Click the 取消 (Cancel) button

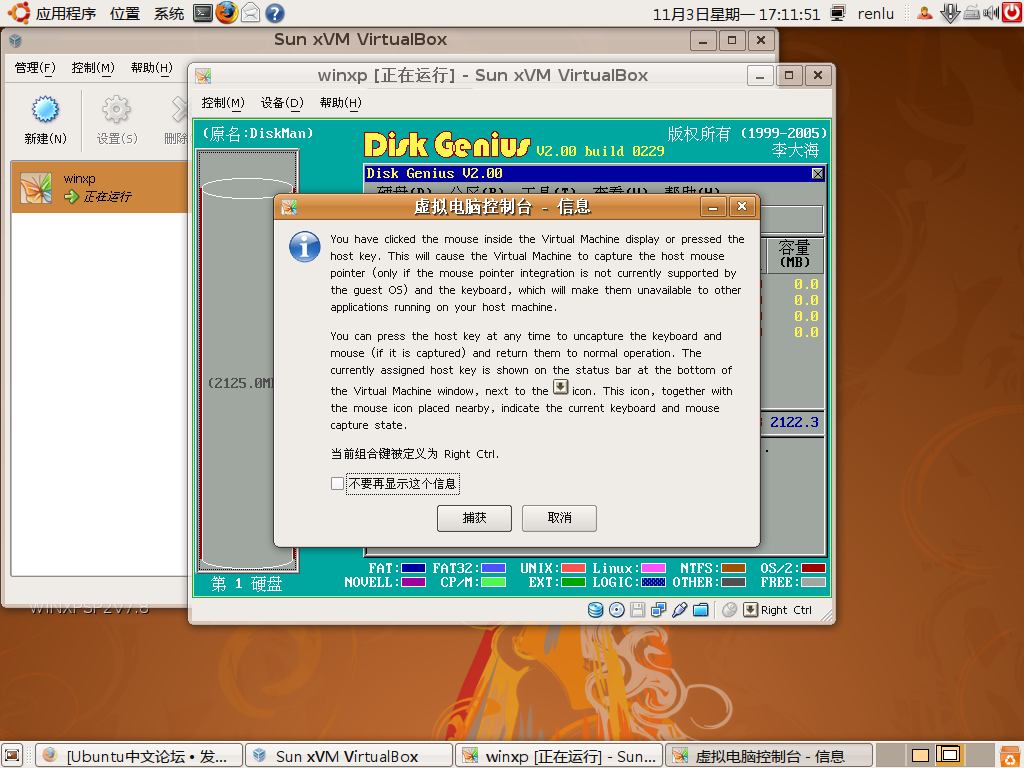pos(559,518)
